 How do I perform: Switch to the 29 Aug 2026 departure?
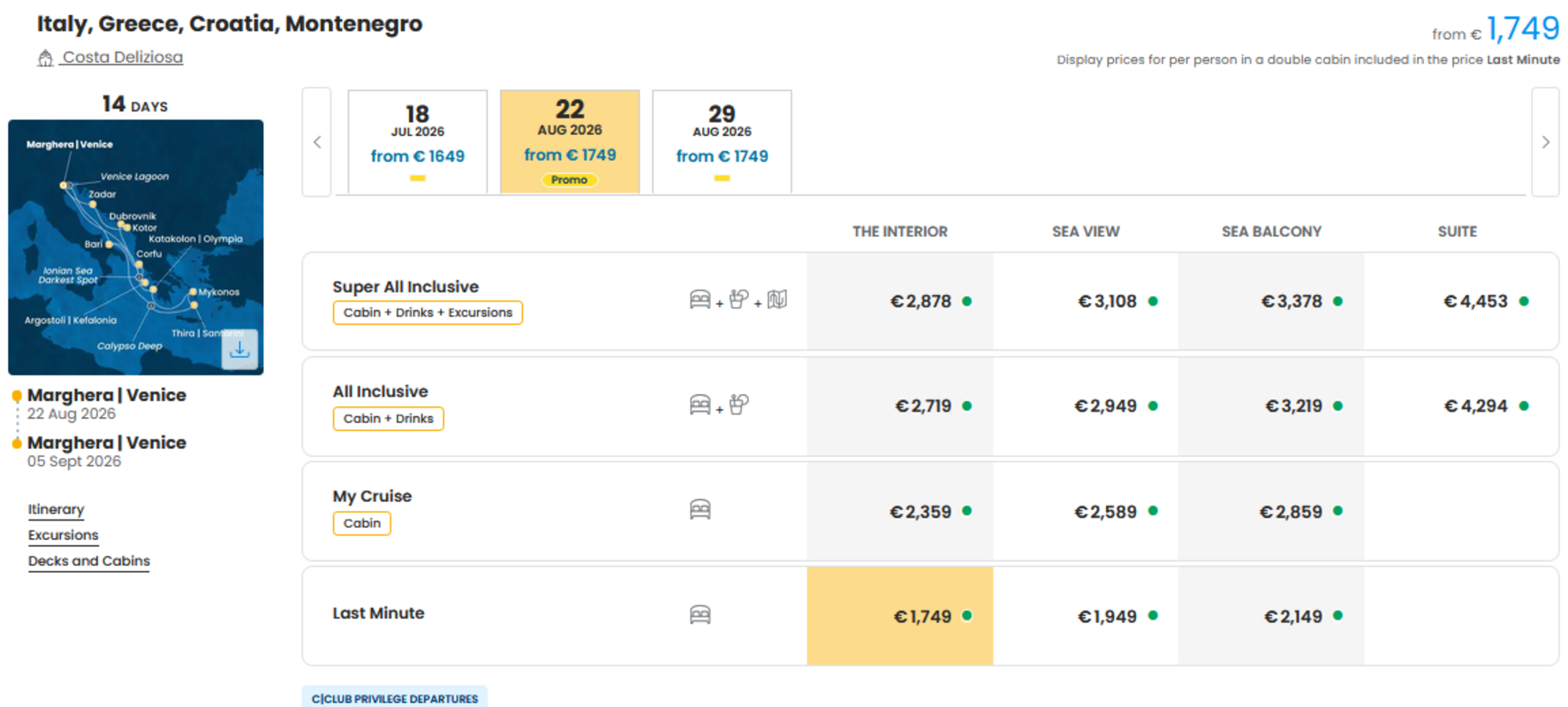(722, 141)
